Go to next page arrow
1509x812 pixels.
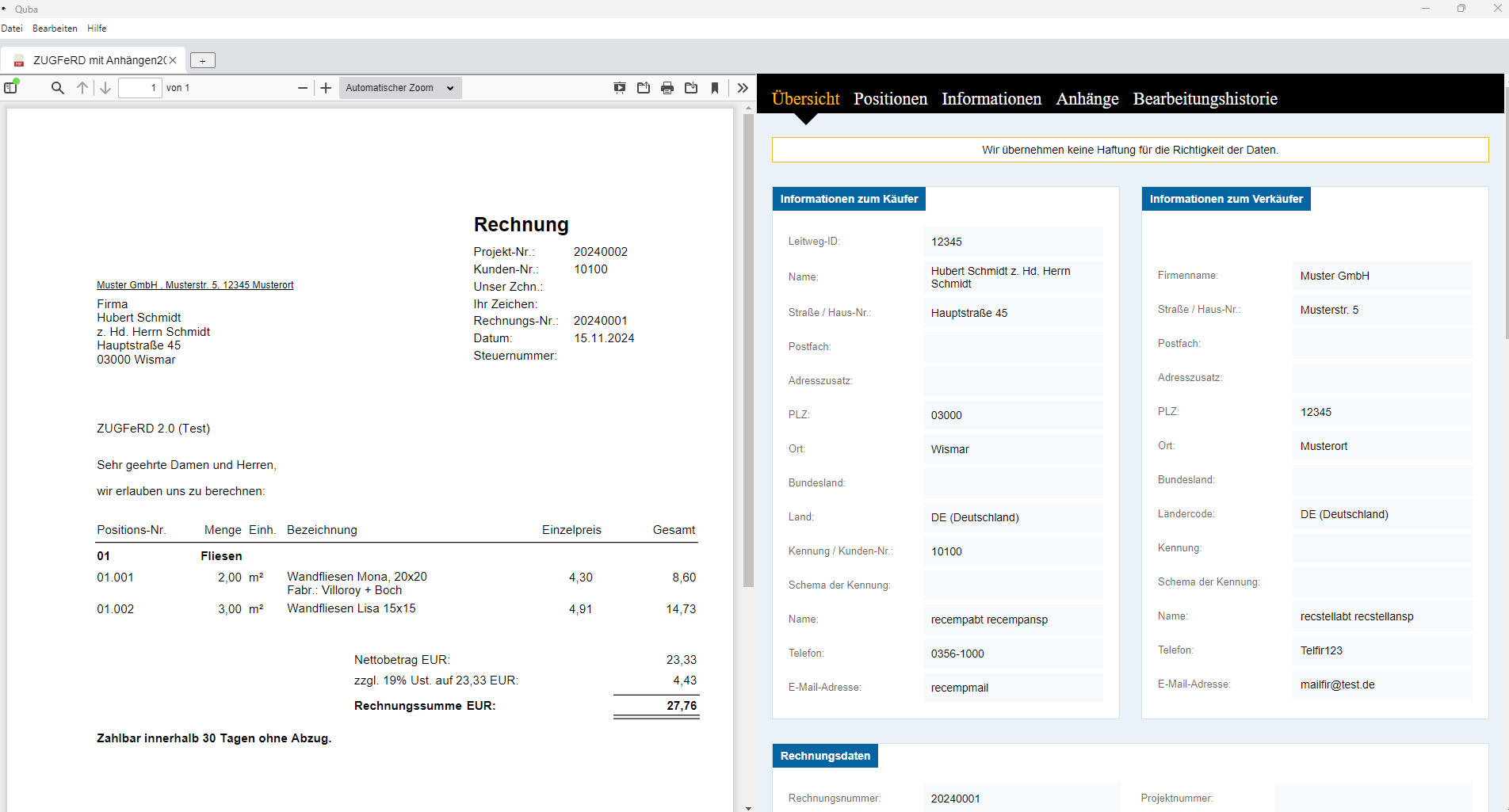(105, 88)
